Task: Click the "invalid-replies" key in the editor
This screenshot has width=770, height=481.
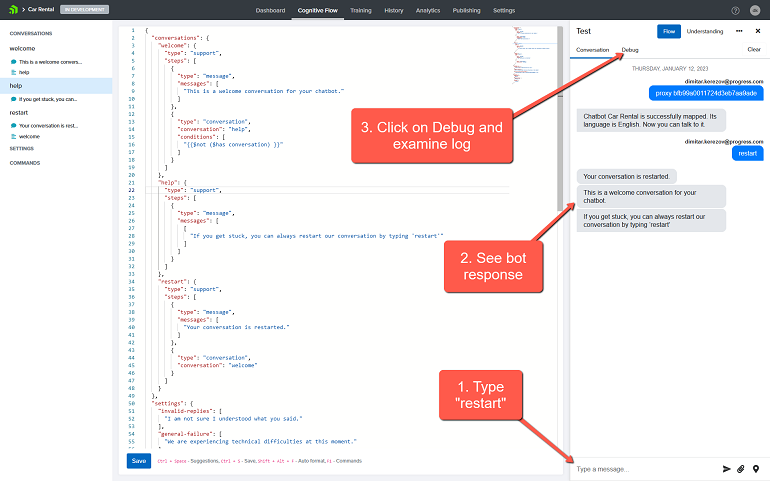Action: [x=187, y=411]
